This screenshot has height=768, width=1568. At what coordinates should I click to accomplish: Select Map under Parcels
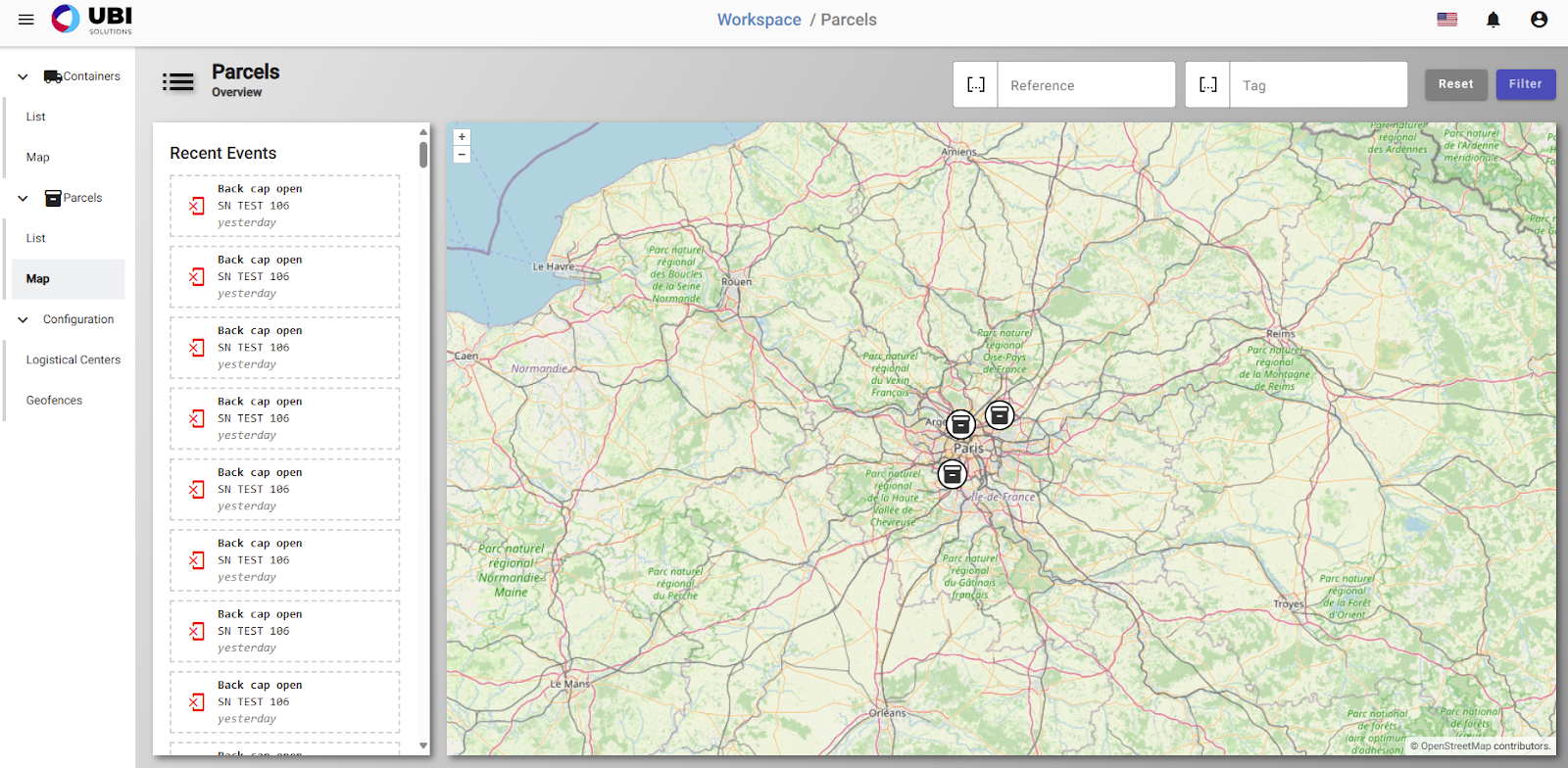tap(69, 279)
